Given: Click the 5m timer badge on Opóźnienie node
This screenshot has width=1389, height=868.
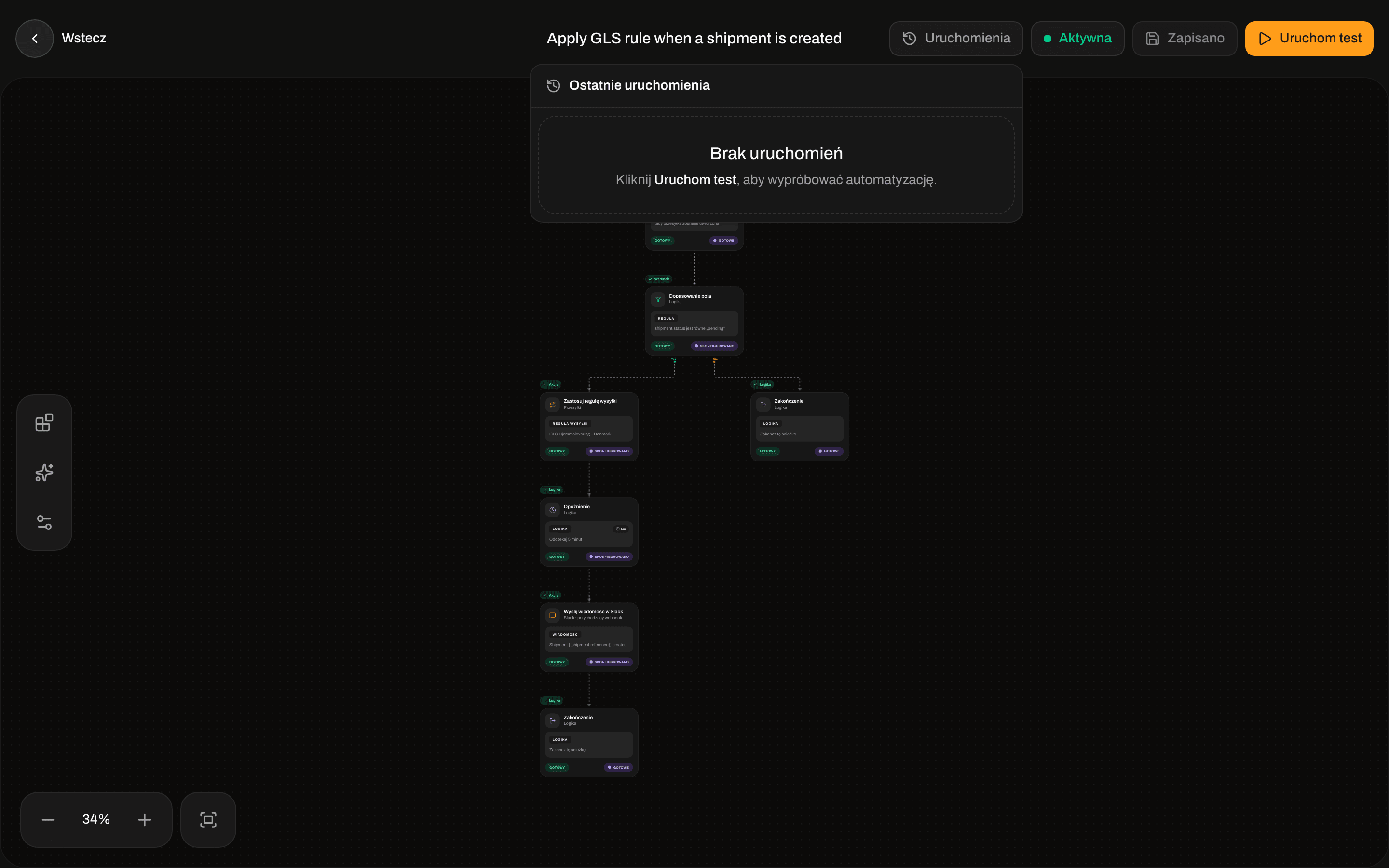Looking at the screenshot, I should click(x=621, y=529).
